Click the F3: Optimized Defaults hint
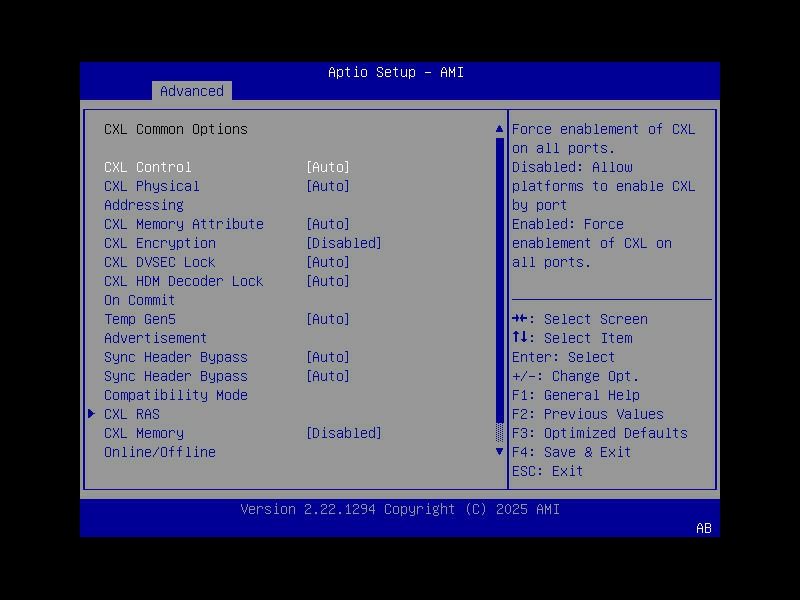Screen dimensions: 800x600 [600, 433]
